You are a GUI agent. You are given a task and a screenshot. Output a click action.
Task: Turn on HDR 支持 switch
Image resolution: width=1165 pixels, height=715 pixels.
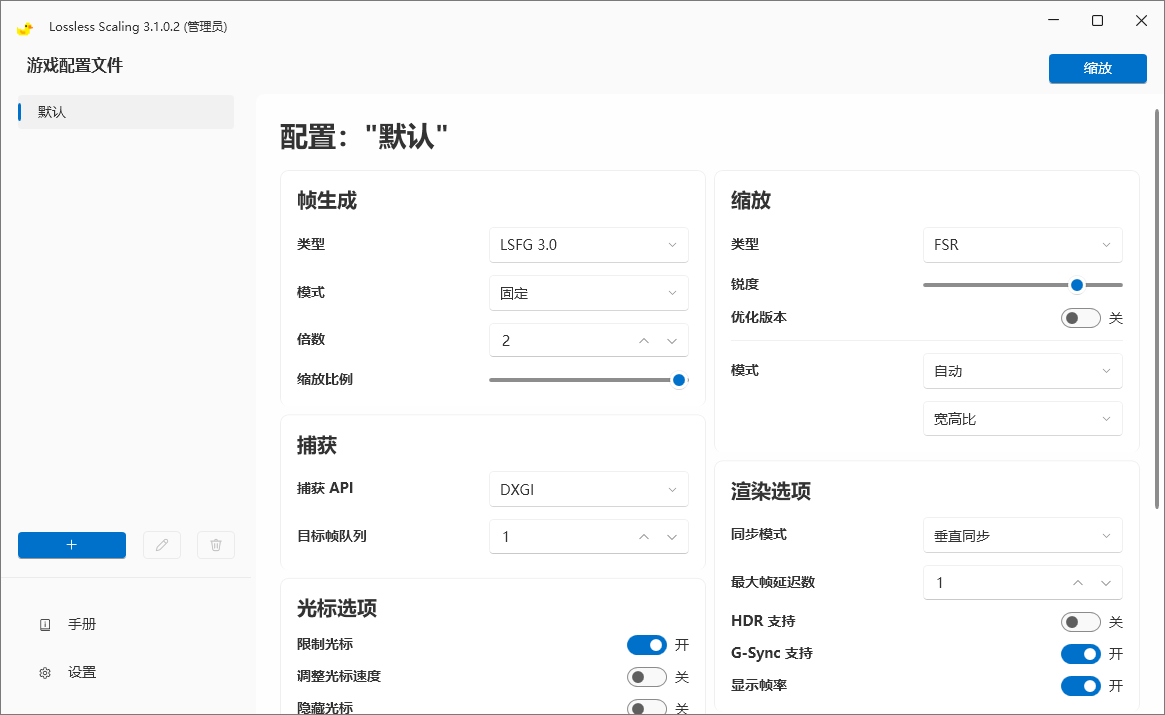click(1080, 622)
